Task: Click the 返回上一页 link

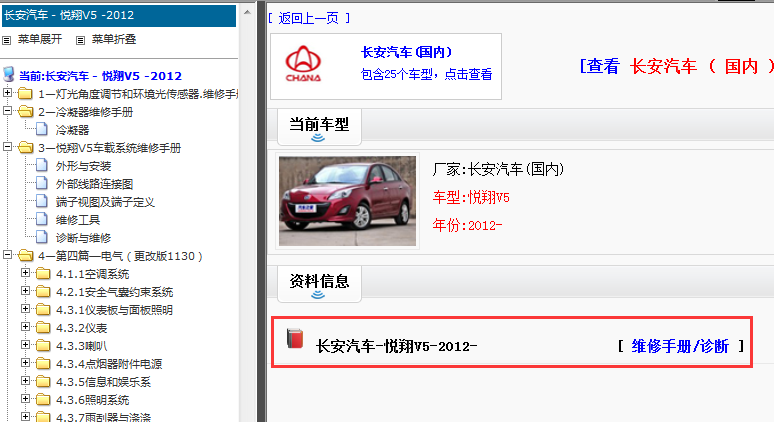Action: click(309, 18)
